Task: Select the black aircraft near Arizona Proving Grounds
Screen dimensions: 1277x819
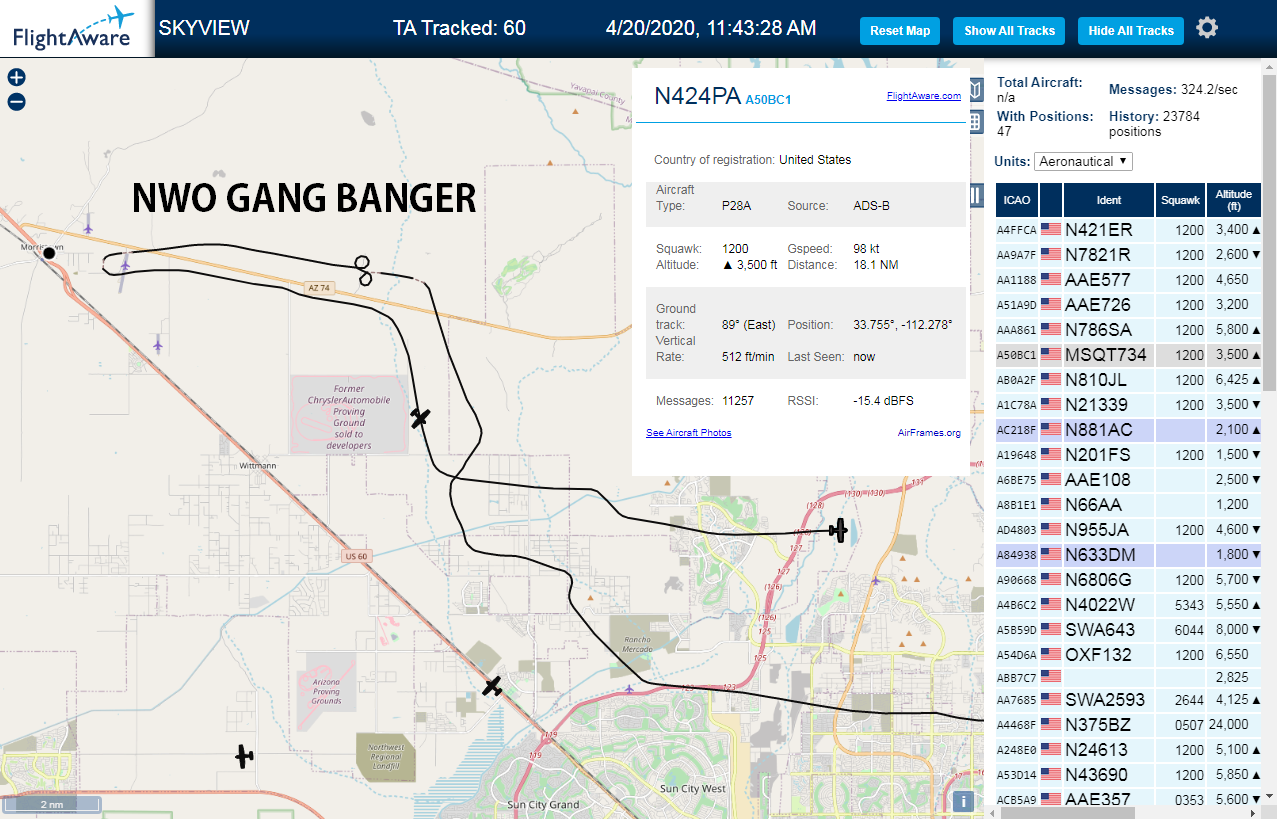Action: tap(245, 756)
